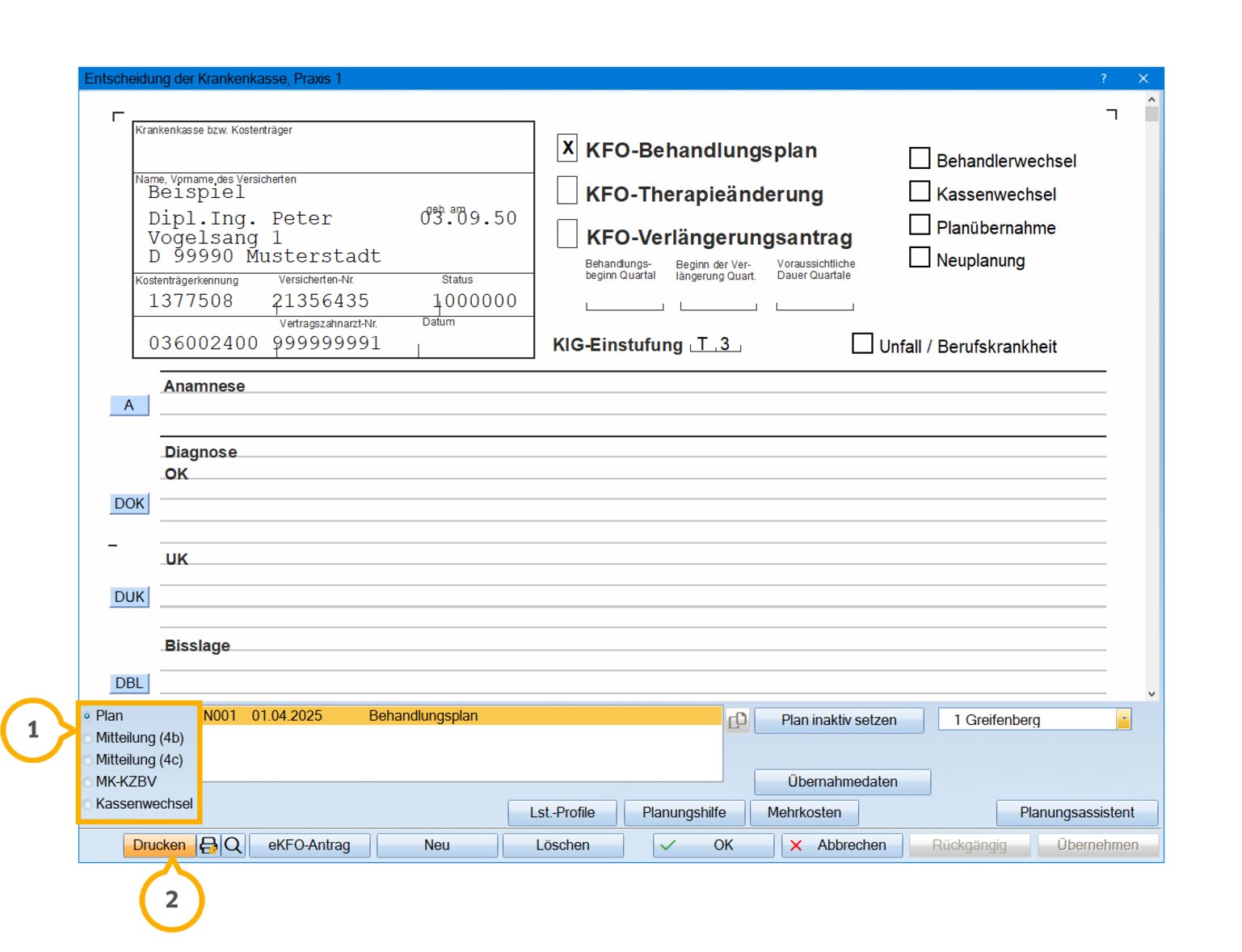Launch the Planungsassistent
The width and height of the screenshot is (1242, 952).
coord(1077,813)
